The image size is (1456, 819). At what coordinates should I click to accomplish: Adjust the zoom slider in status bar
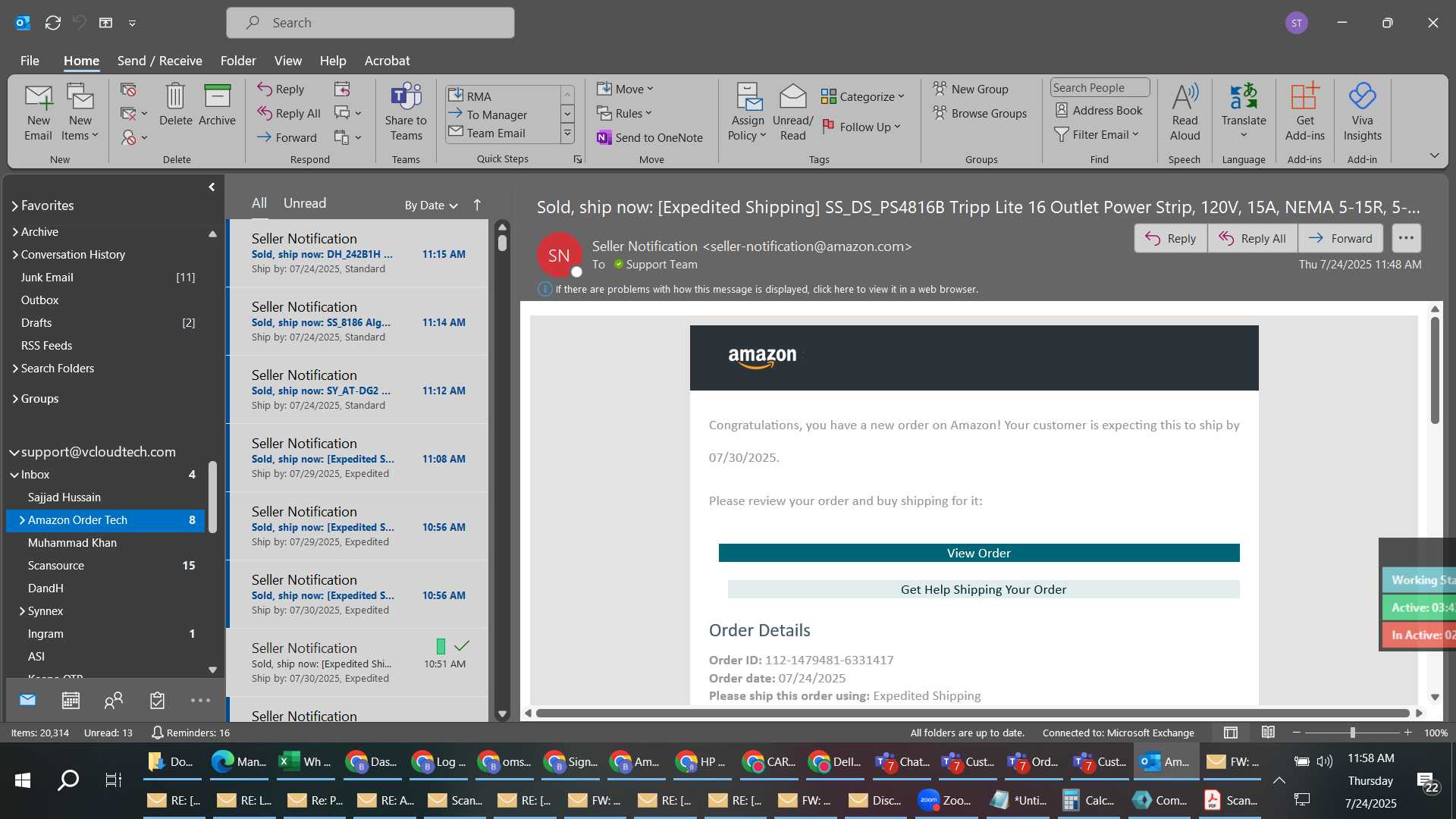(x=1352, y=733)
